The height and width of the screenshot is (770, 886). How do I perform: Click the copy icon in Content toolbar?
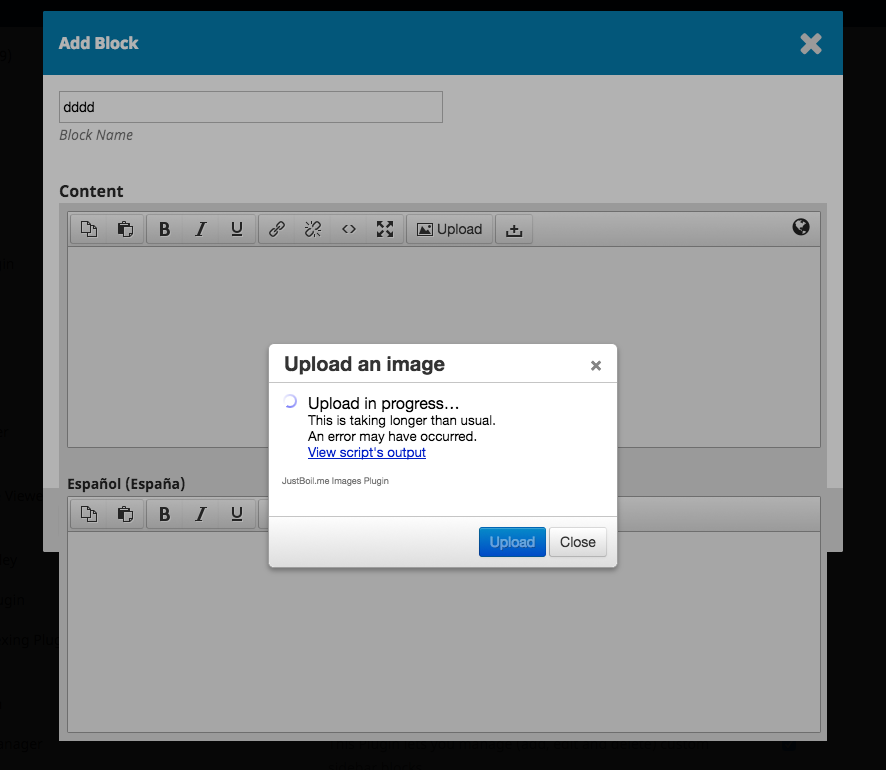89,229
